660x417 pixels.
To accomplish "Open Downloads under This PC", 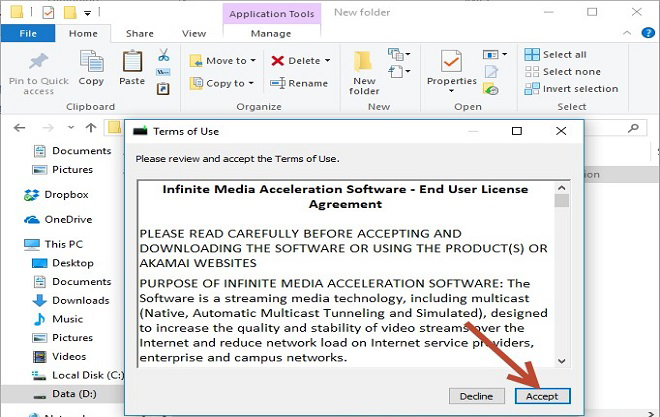I will pyautogui.click(x=71, y=300).
